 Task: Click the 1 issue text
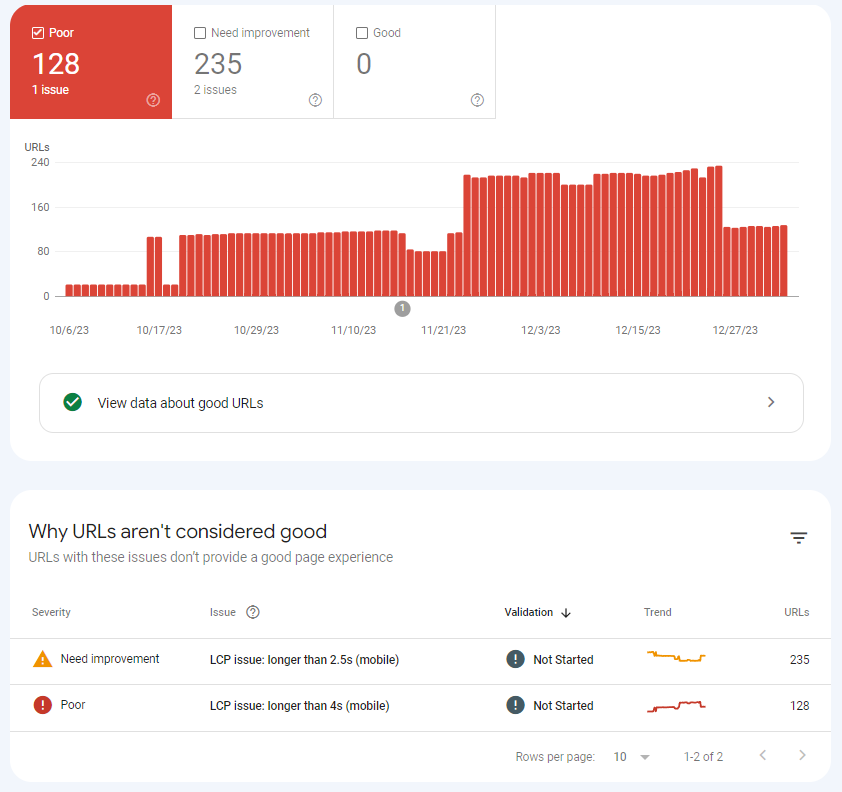[x=50, y=90]
